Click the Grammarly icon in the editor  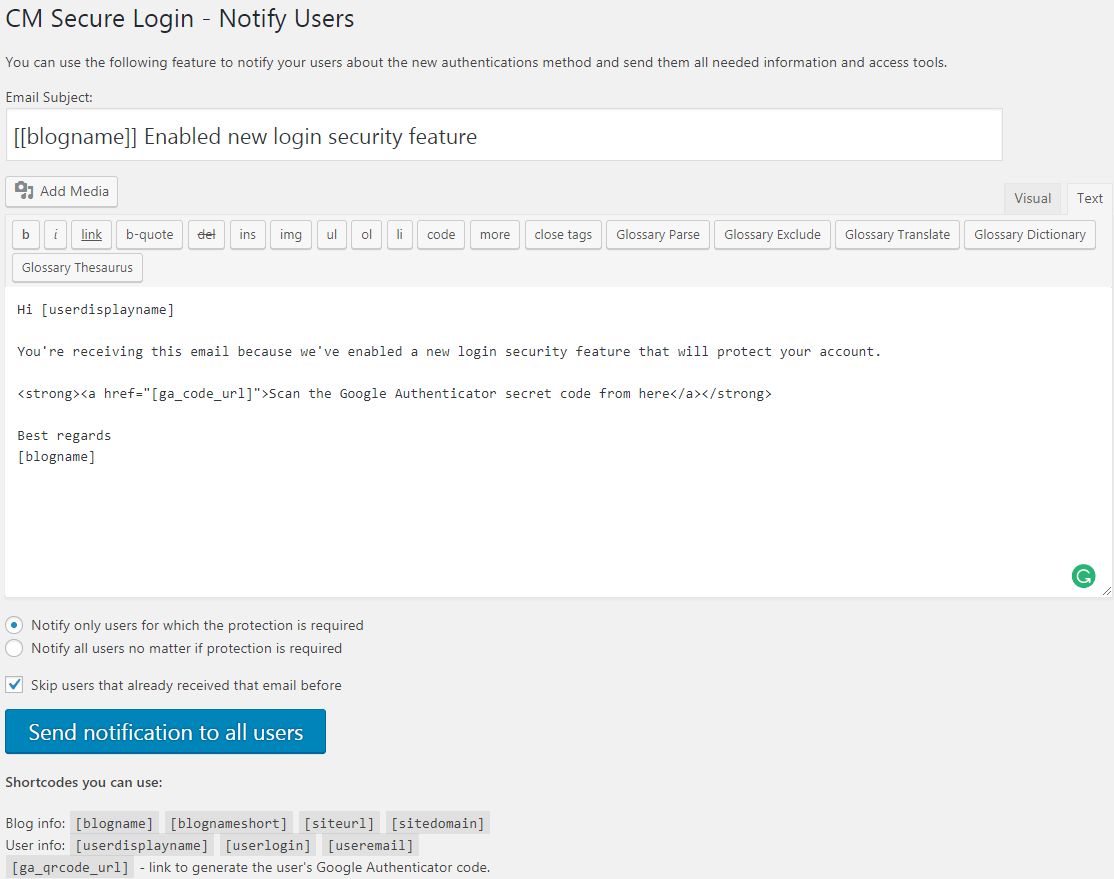[x=1083, y=575]
